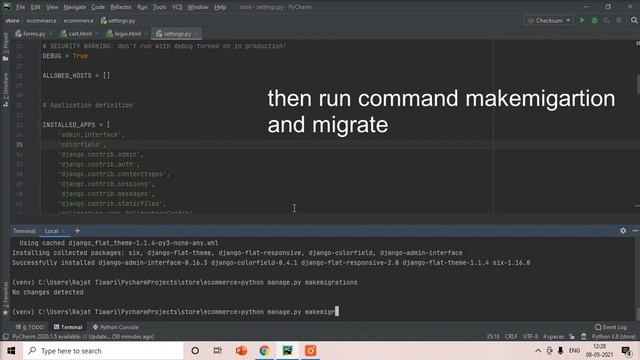The image size is (640, 360).
Task: Click the INSTALLED_APPS = [ line
Action: (x=76, y=124)
